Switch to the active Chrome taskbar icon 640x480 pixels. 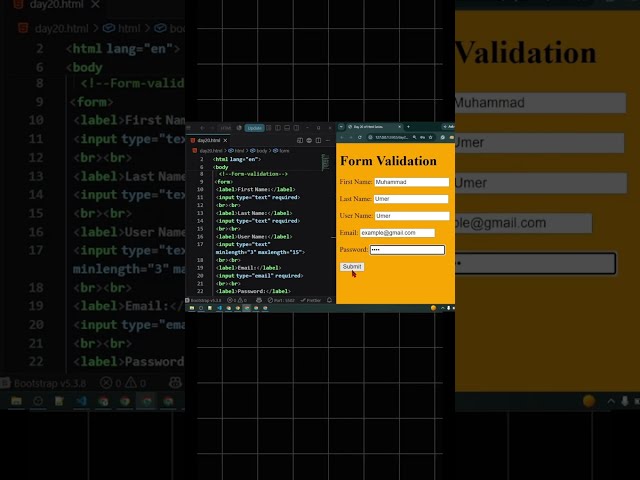point(247,308)
